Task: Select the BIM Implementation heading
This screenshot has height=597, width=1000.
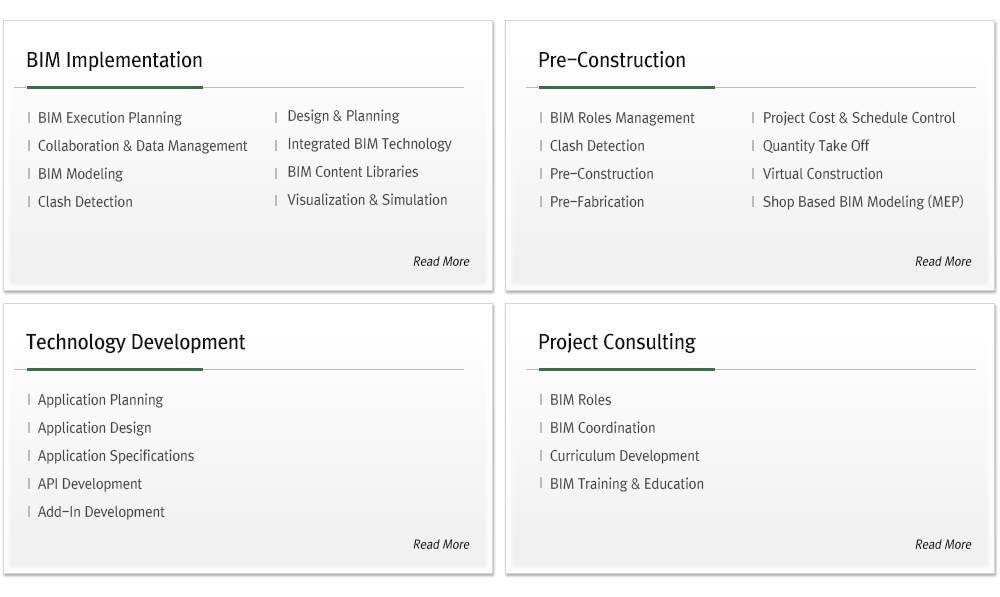Action: tap(114, 60)
